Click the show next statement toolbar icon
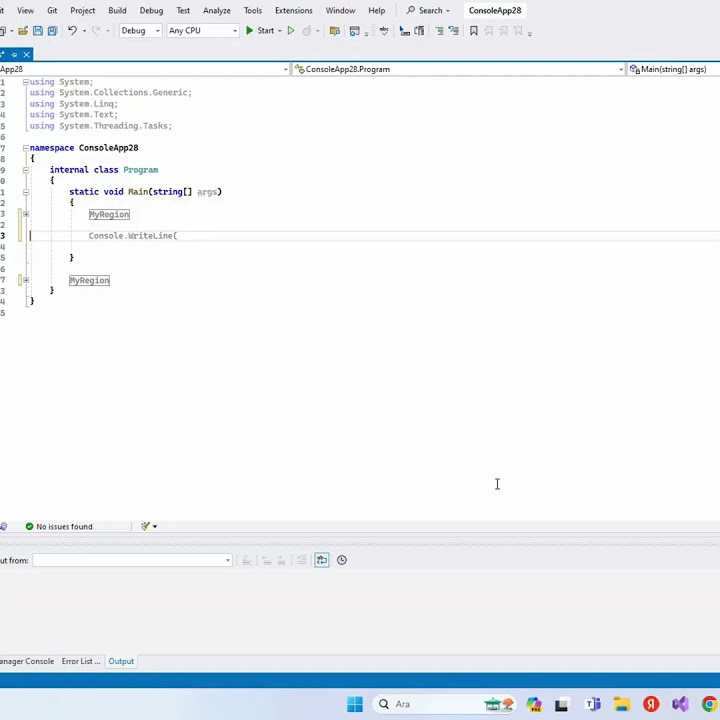Viewport: 720px width, 720px height. point(405,31)
